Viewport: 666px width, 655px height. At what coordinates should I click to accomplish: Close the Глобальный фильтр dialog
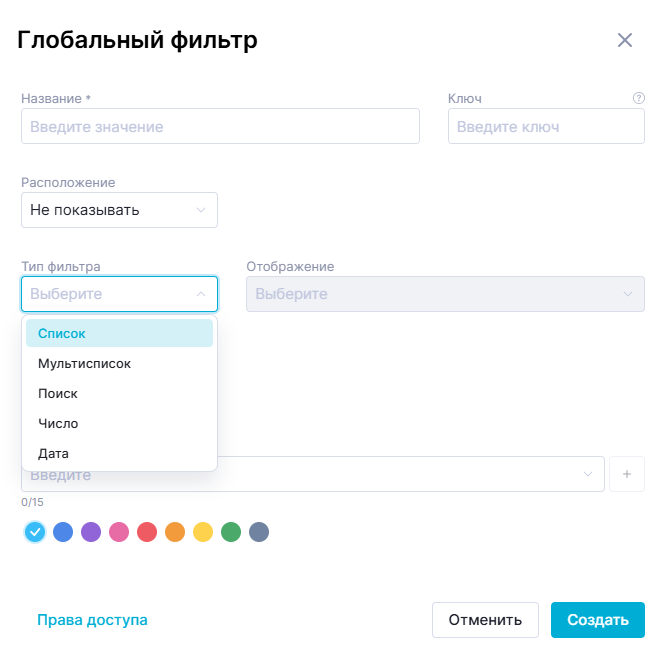tap(625, 40)
